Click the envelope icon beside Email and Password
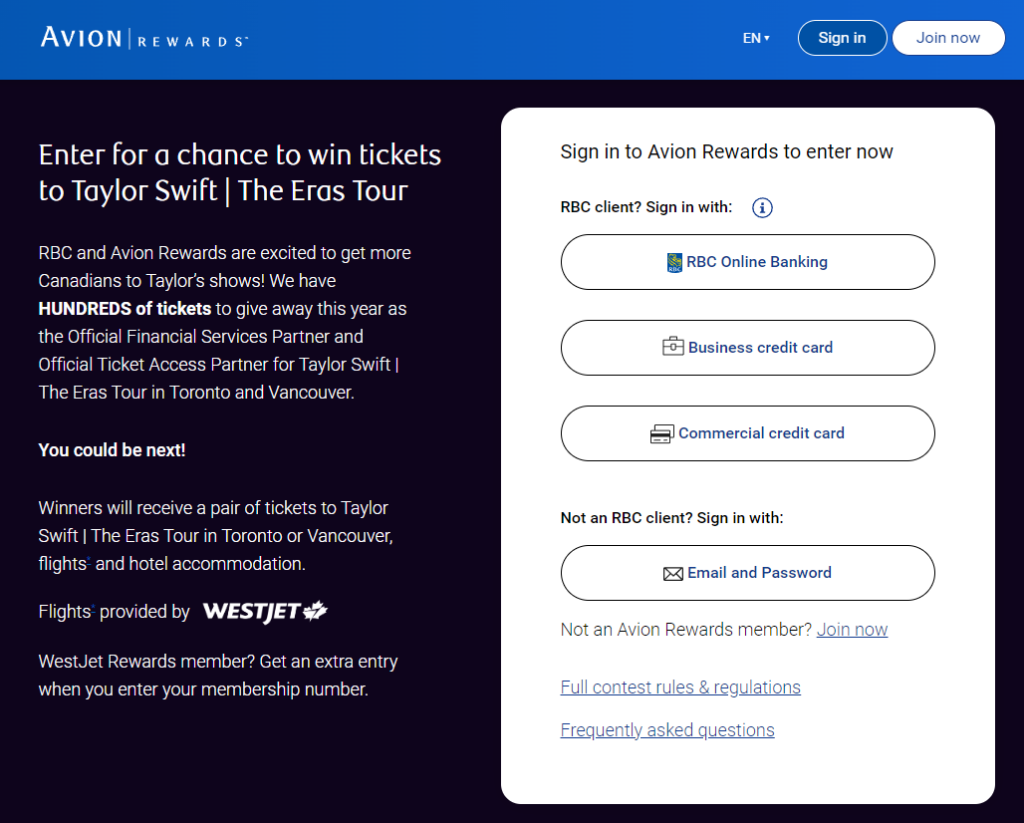1024x823 pixels. [673, 572]
